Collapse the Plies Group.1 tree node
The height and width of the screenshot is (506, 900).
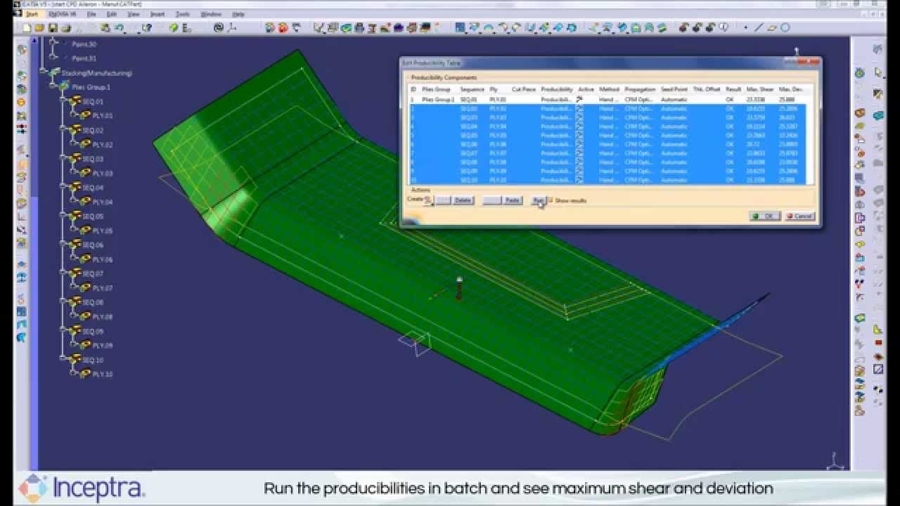[x=53, y=85]
